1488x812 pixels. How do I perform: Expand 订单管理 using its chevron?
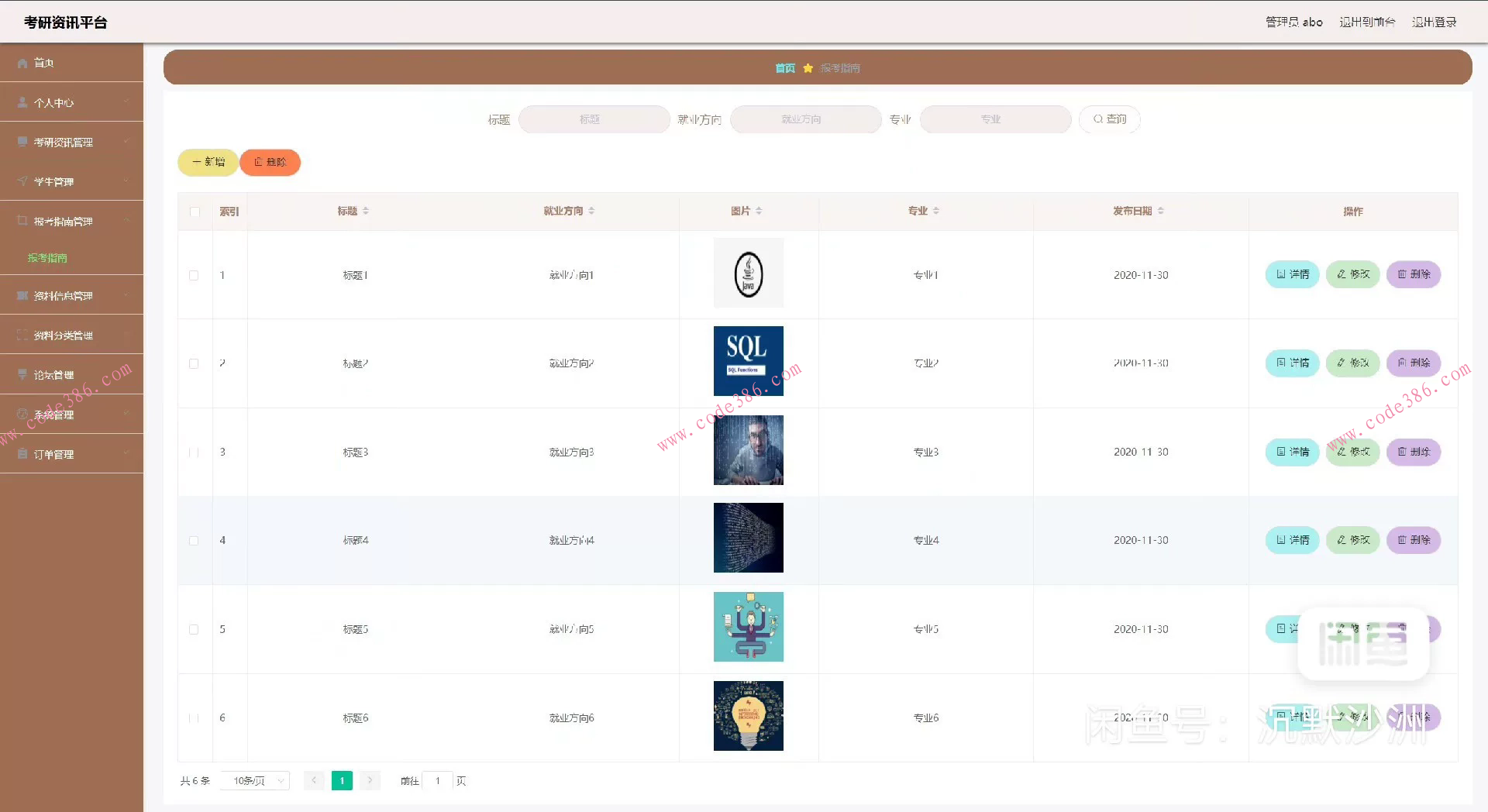point(126,453)
